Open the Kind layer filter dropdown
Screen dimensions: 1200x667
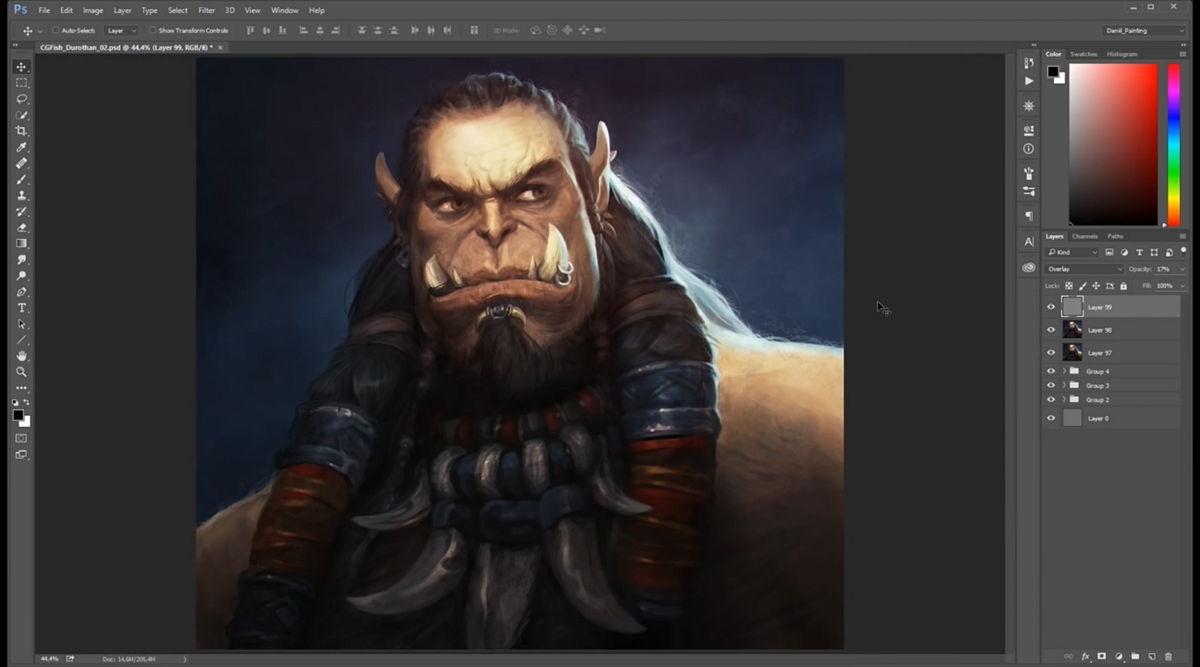click(x=1072, y=252)
